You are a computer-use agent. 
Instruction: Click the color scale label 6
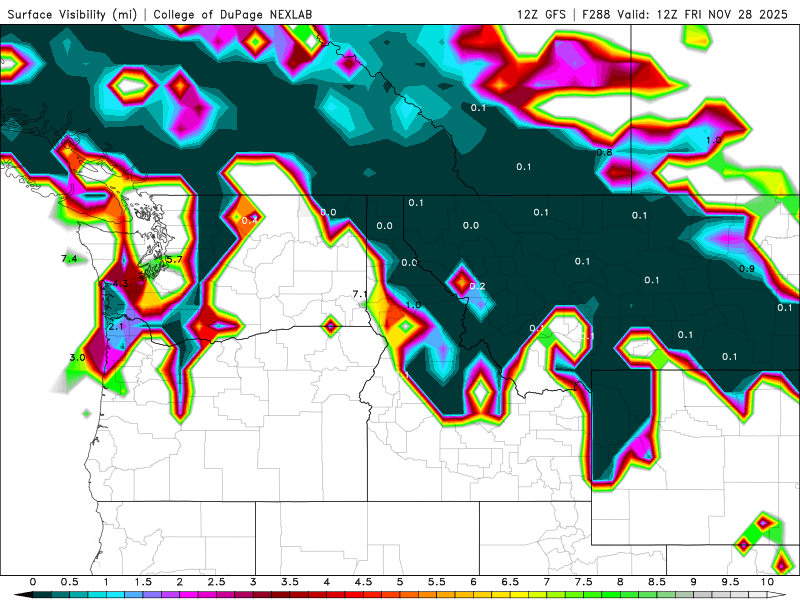[x=473, y=582]
